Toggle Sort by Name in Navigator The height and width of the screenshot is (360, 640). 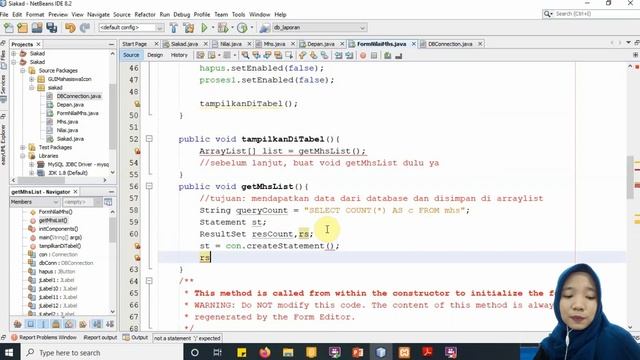97,324
